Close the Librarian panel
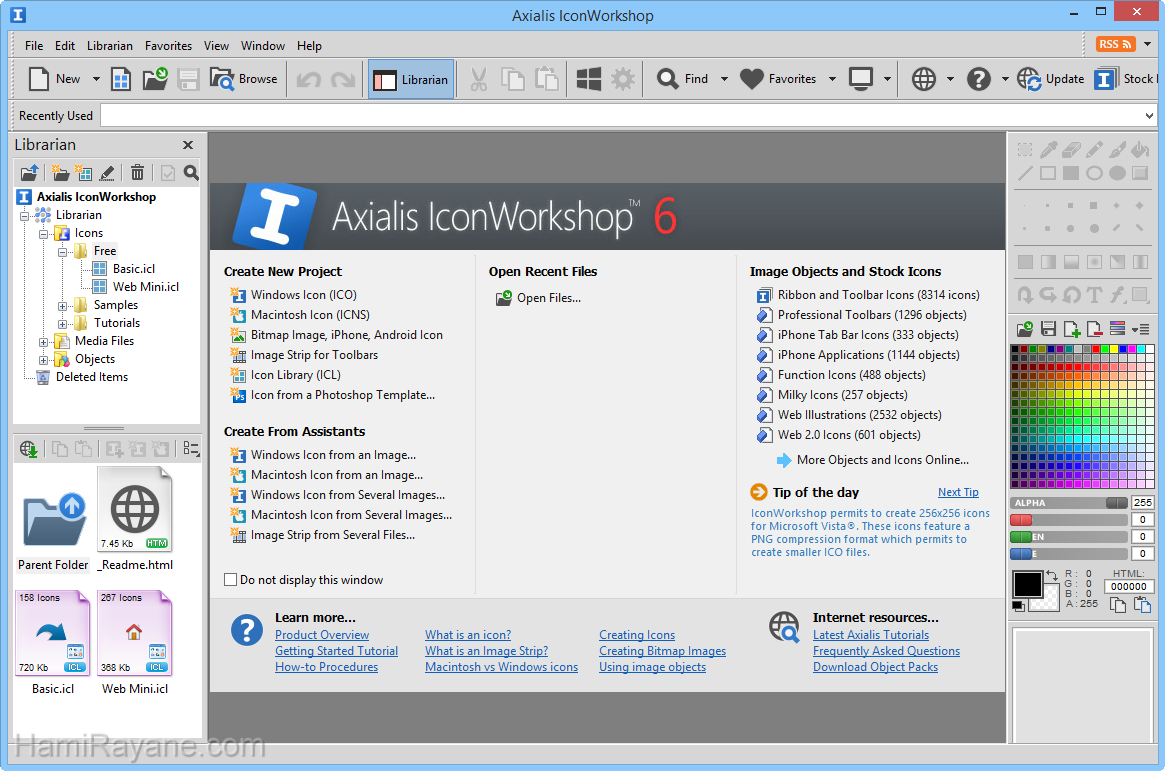This screenshot has width=1165, height=771. point(188,145)
